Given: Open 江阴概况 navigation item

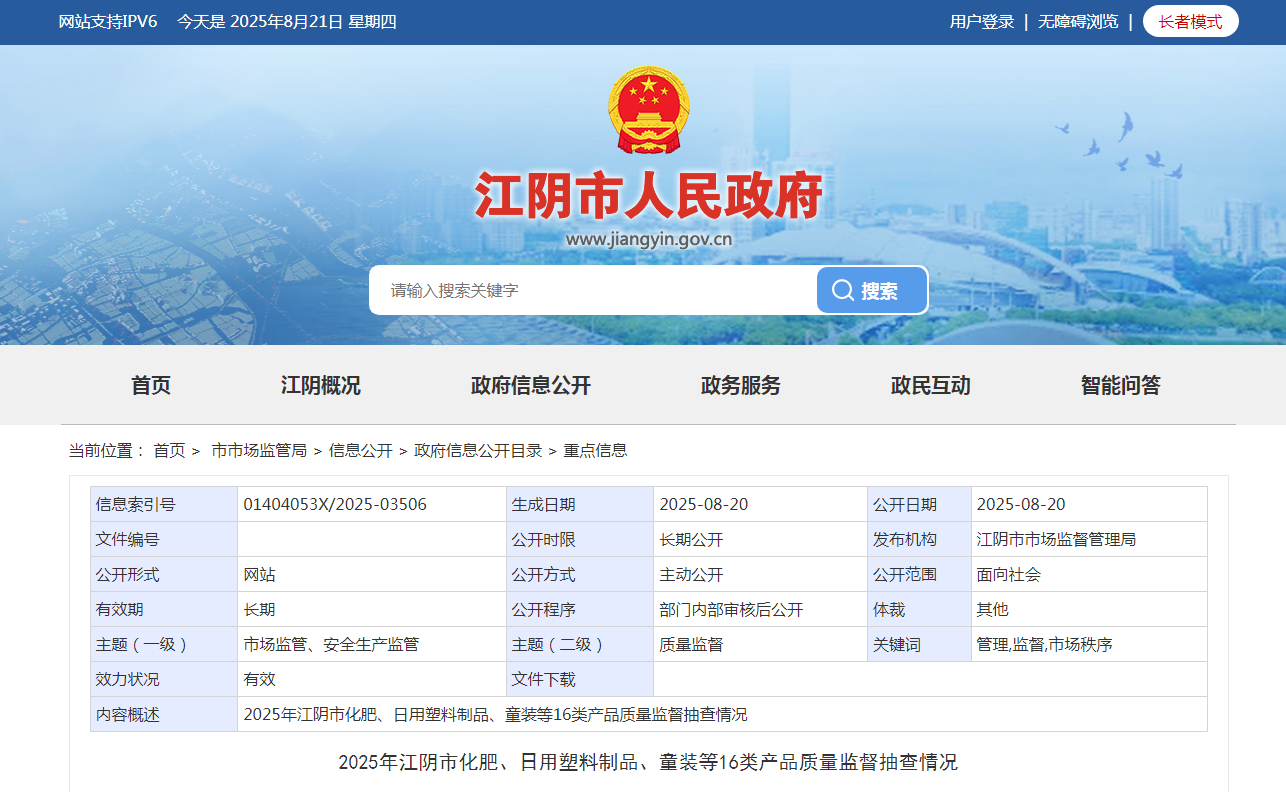Looking at the screenshot, I should point(321,385).
